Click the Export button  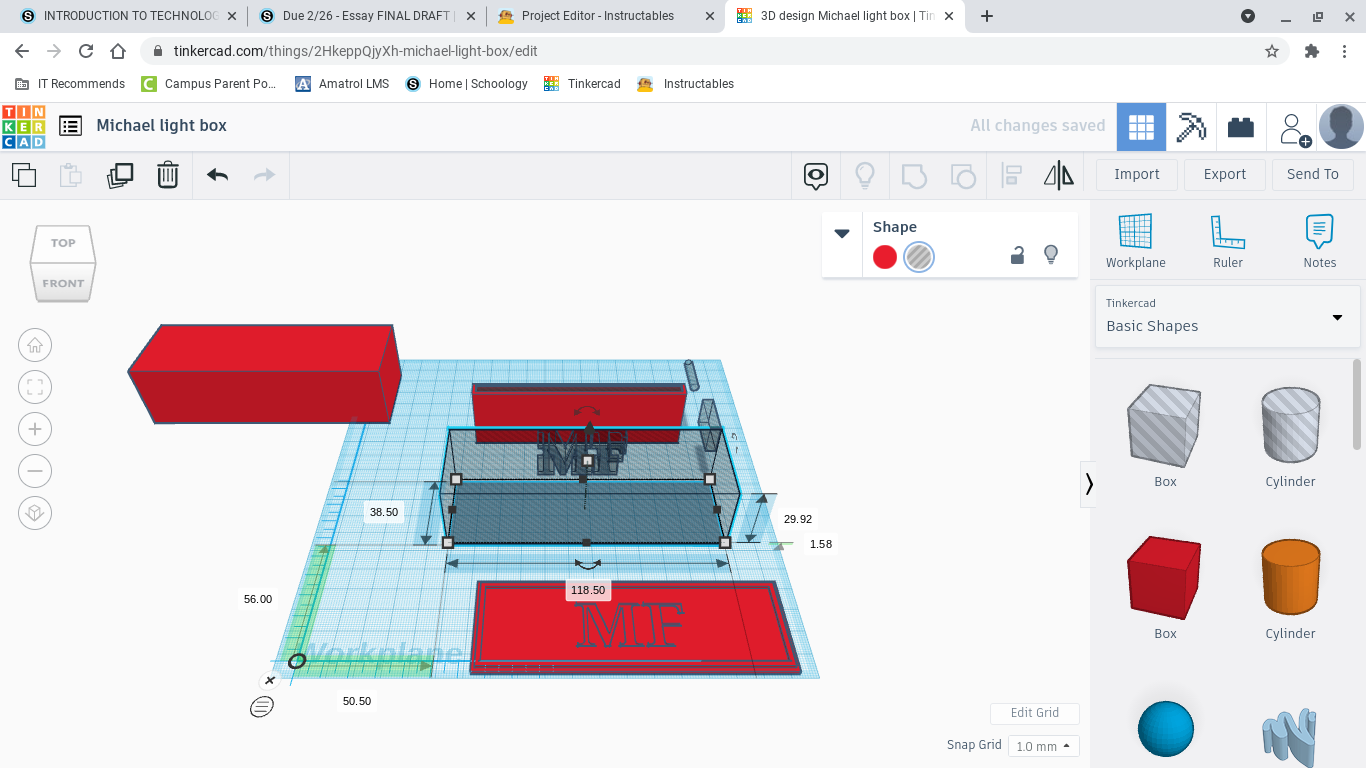coord(1224,174)
